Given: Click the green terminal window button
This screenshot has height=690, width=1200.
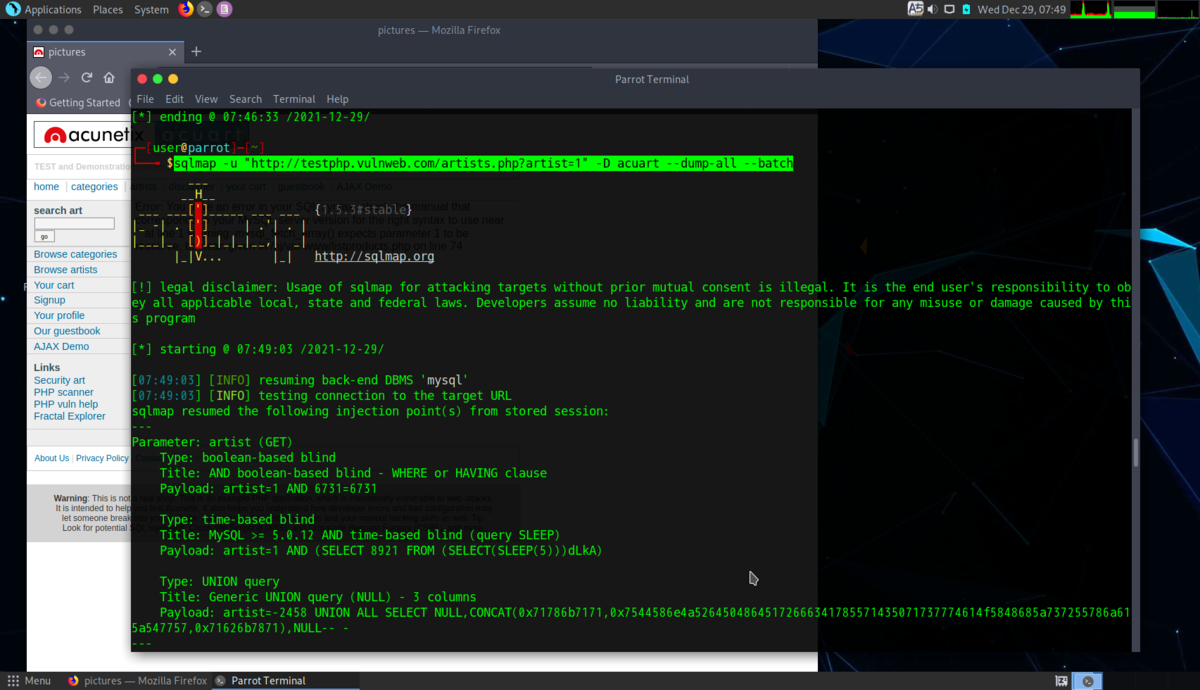Looking at the screenshot, I should (157, 79).
